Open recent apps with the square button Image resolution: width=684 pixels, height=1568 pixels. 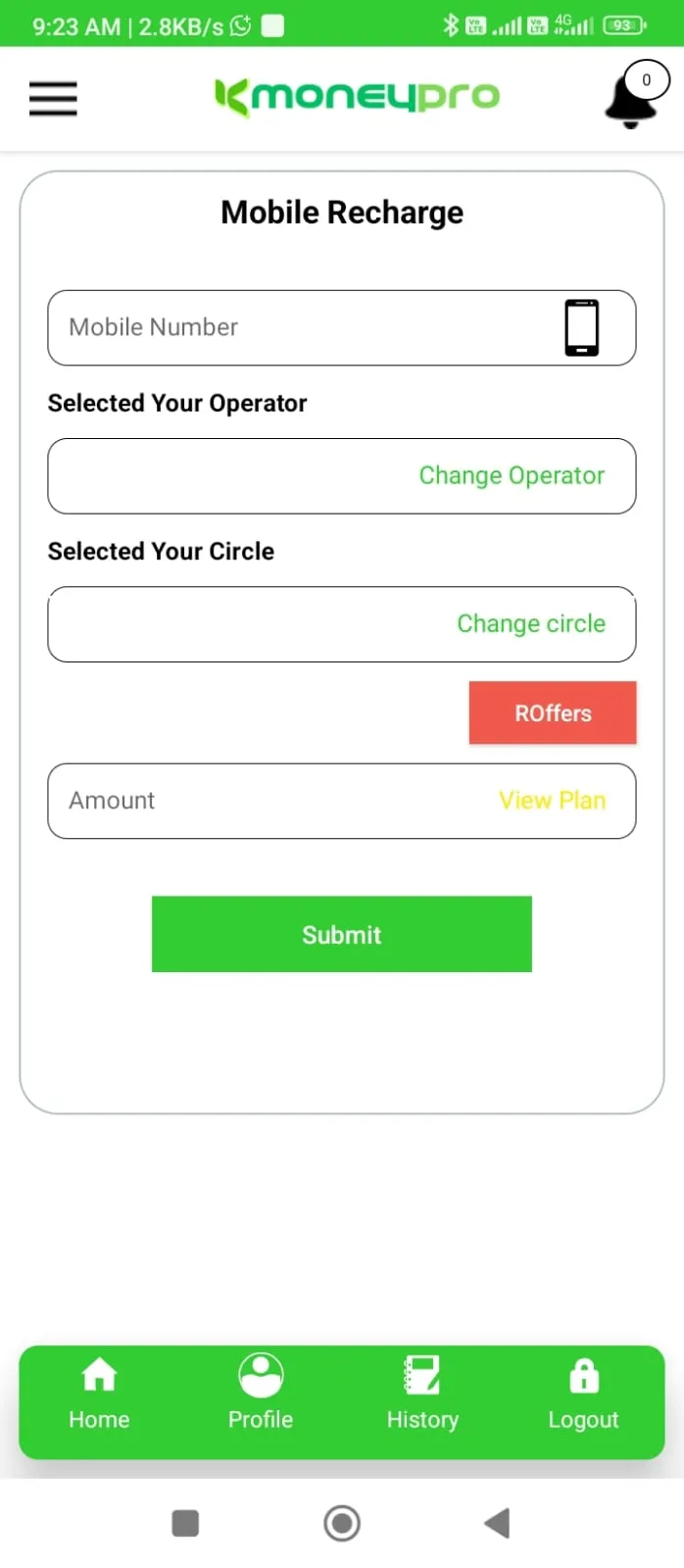[x=185, y=1523]
